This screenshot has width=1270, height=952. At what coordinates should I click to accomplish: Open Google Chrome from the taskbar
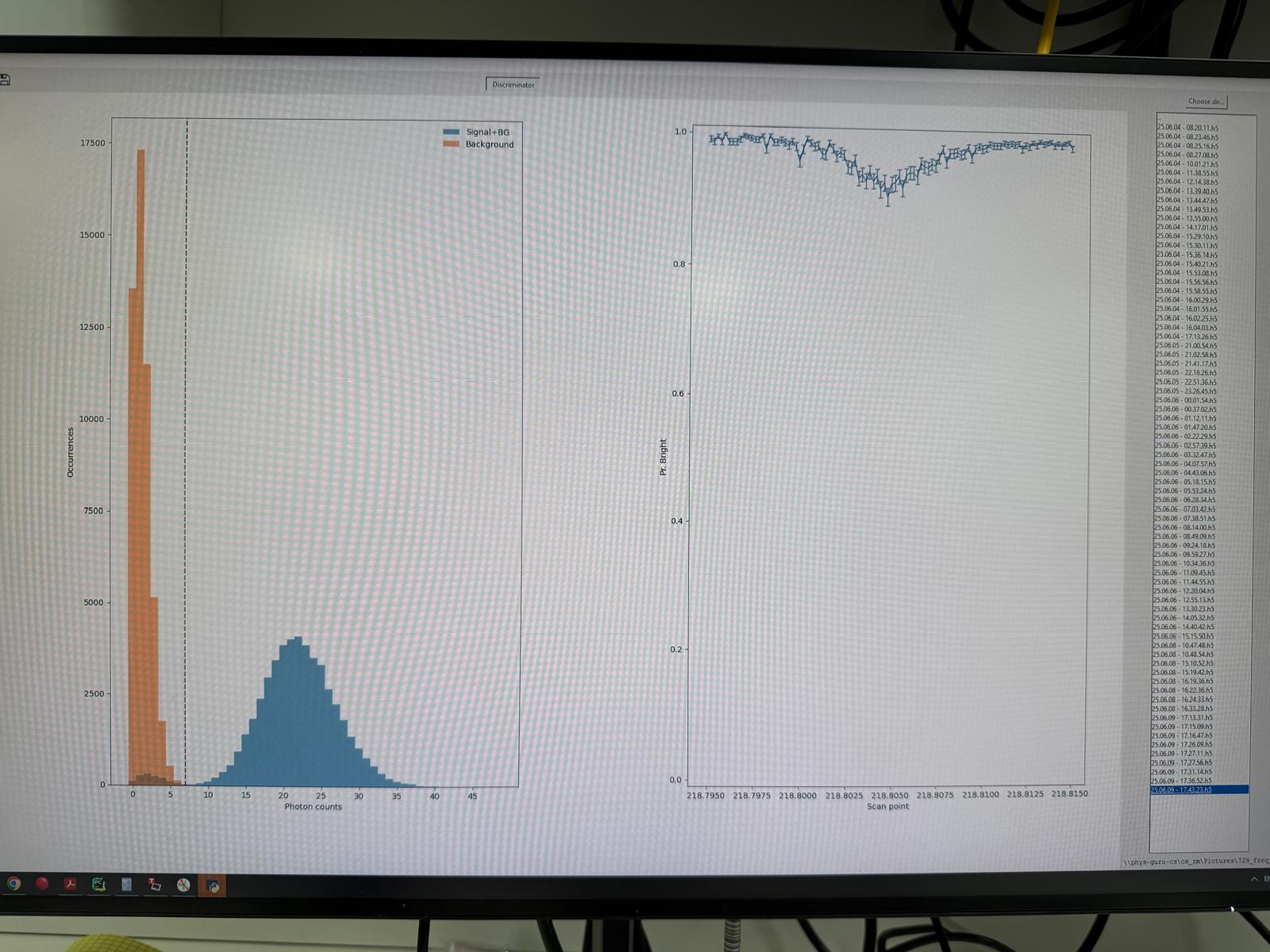(14, 883)
